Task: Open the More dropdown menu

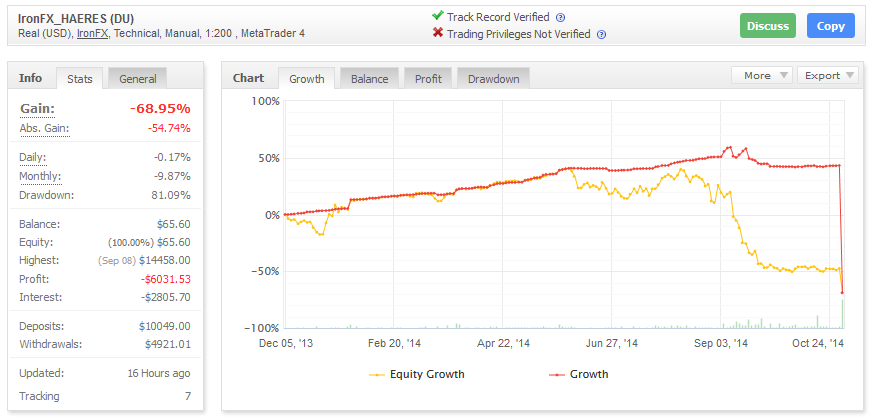Action: (x=763, y=76)
